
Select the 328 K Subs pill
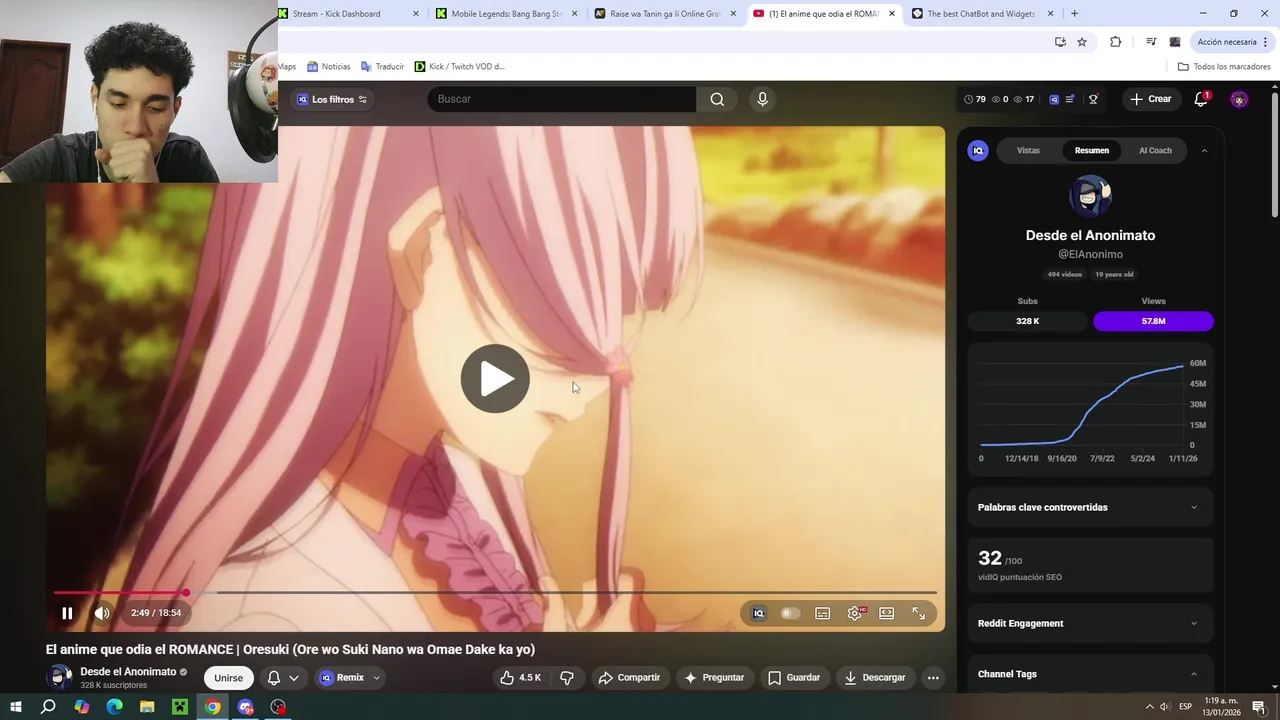point(1027,321)
